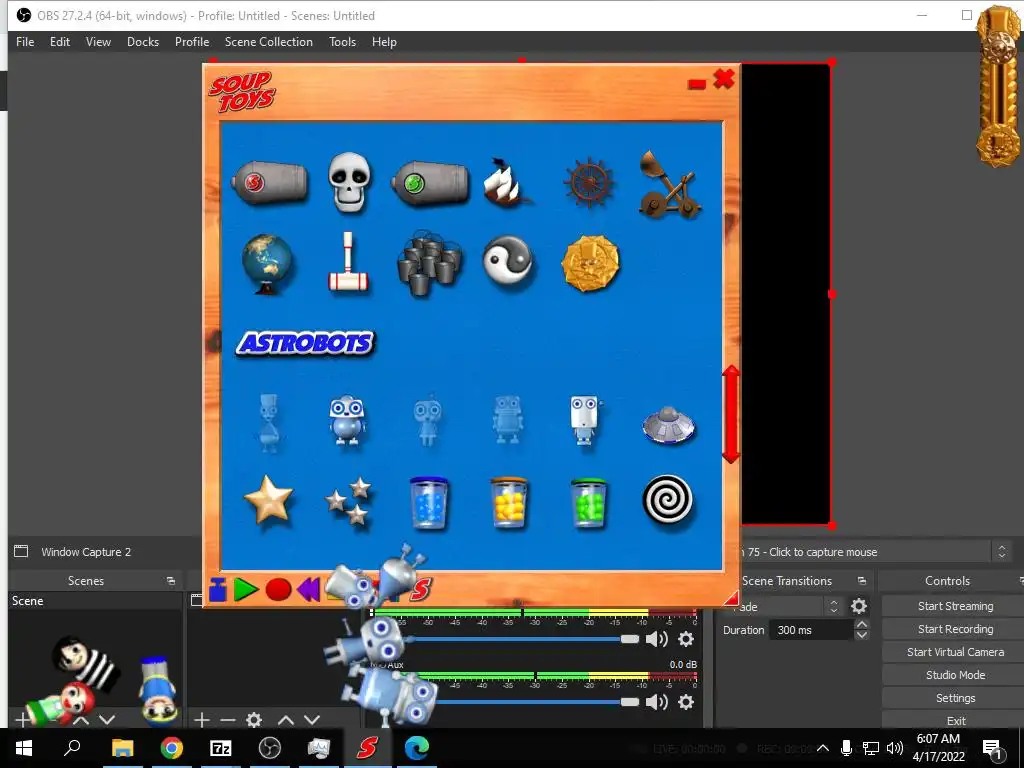Click the upper mixer volume slider handle
This screenshot has width=1024, height=768.
pos(630,639)
